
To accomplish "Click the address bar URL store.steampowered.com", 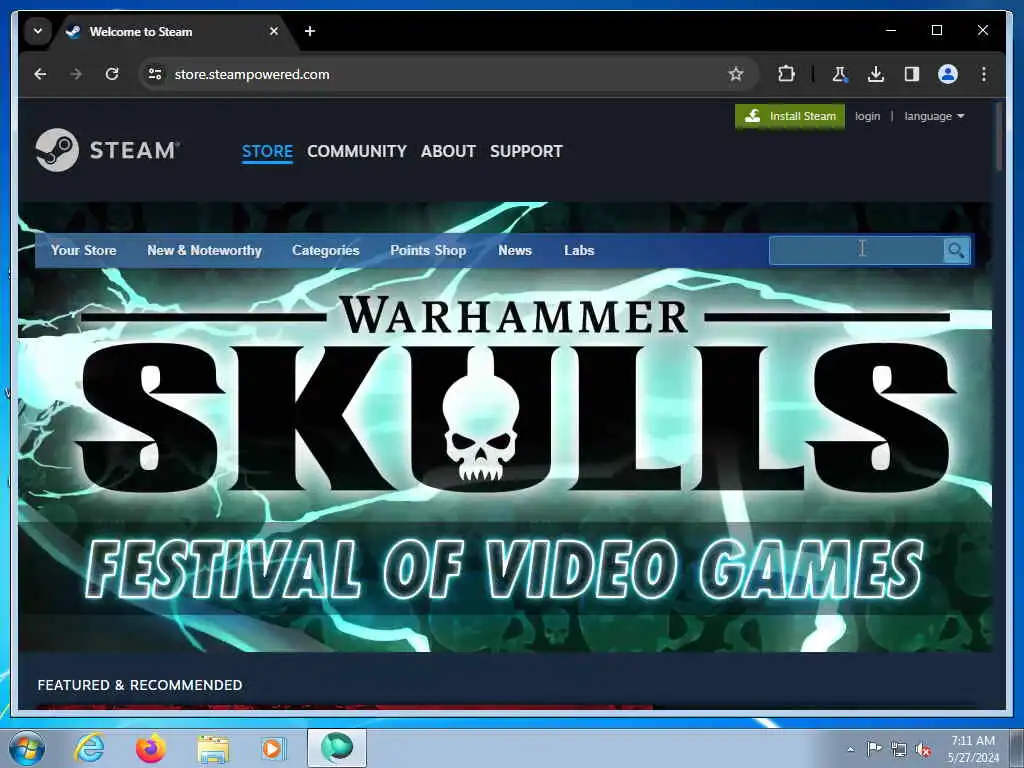I will click(252, 74).
